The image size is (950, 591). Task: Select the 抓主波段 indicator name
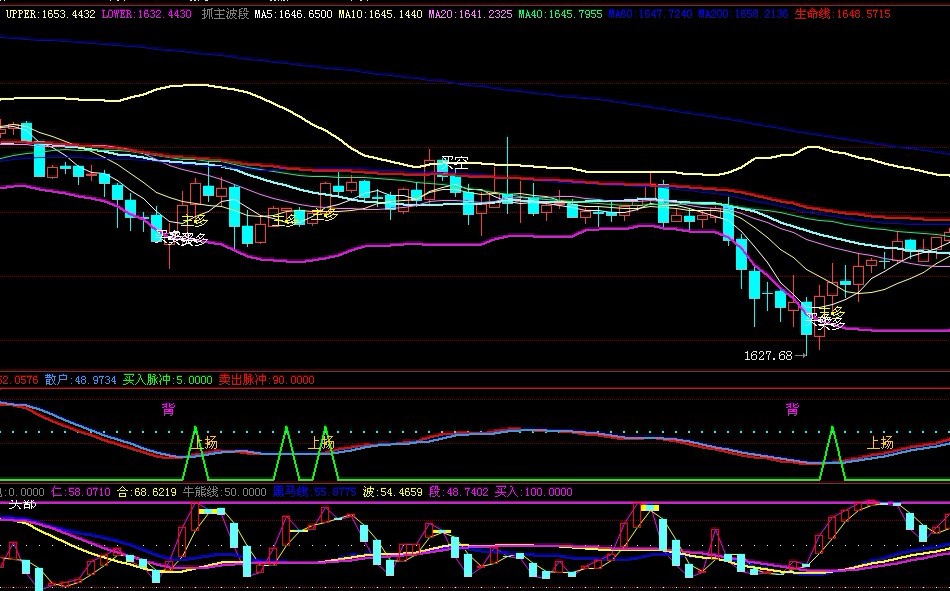(225, 14)
